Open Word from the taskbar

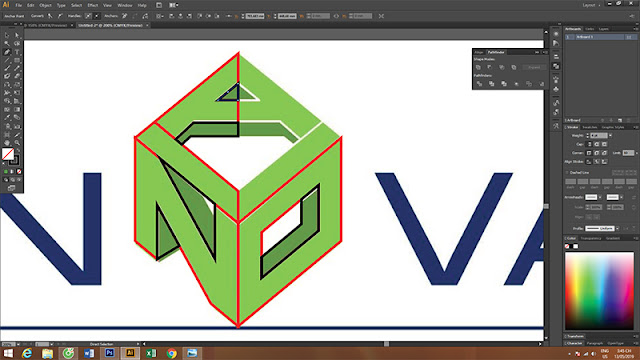click(89, 353)
